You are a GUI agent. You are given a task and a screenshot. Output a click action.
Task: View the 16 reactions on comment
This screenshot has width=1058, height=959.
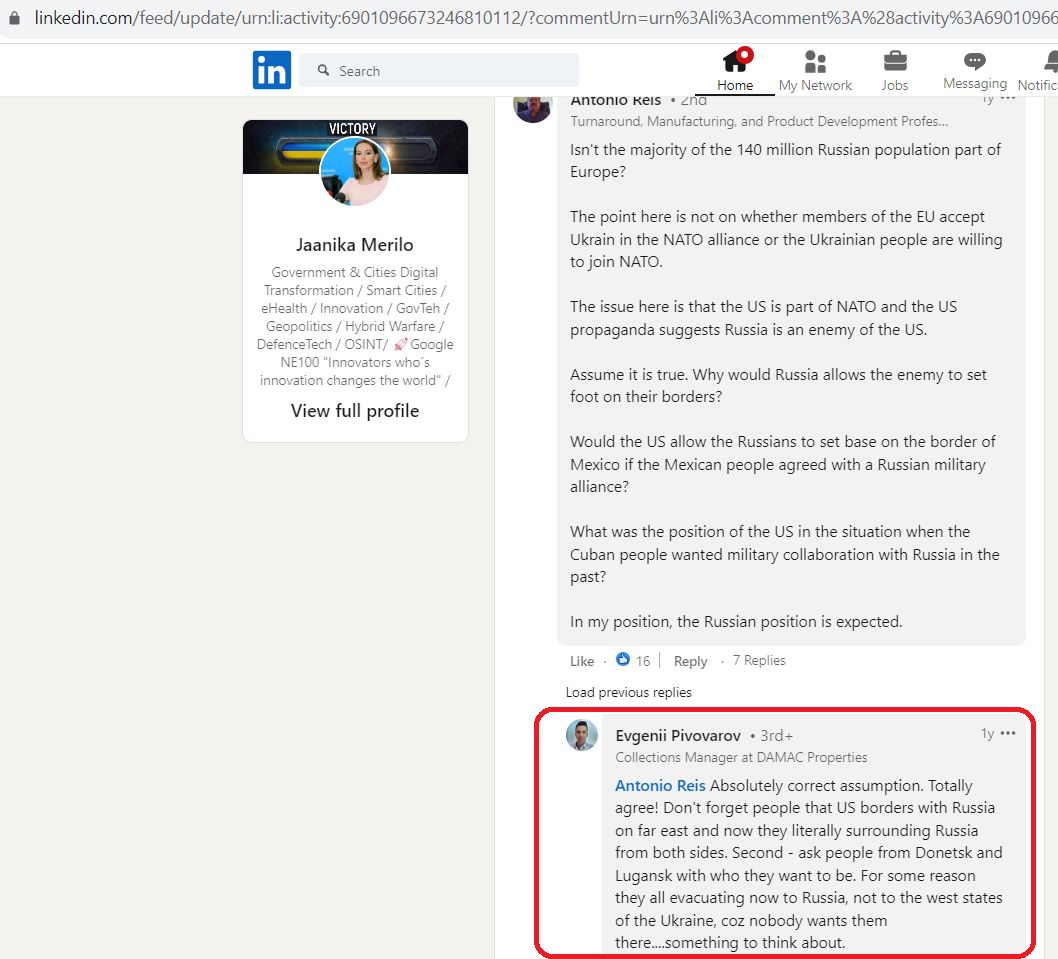pos(633,660)
